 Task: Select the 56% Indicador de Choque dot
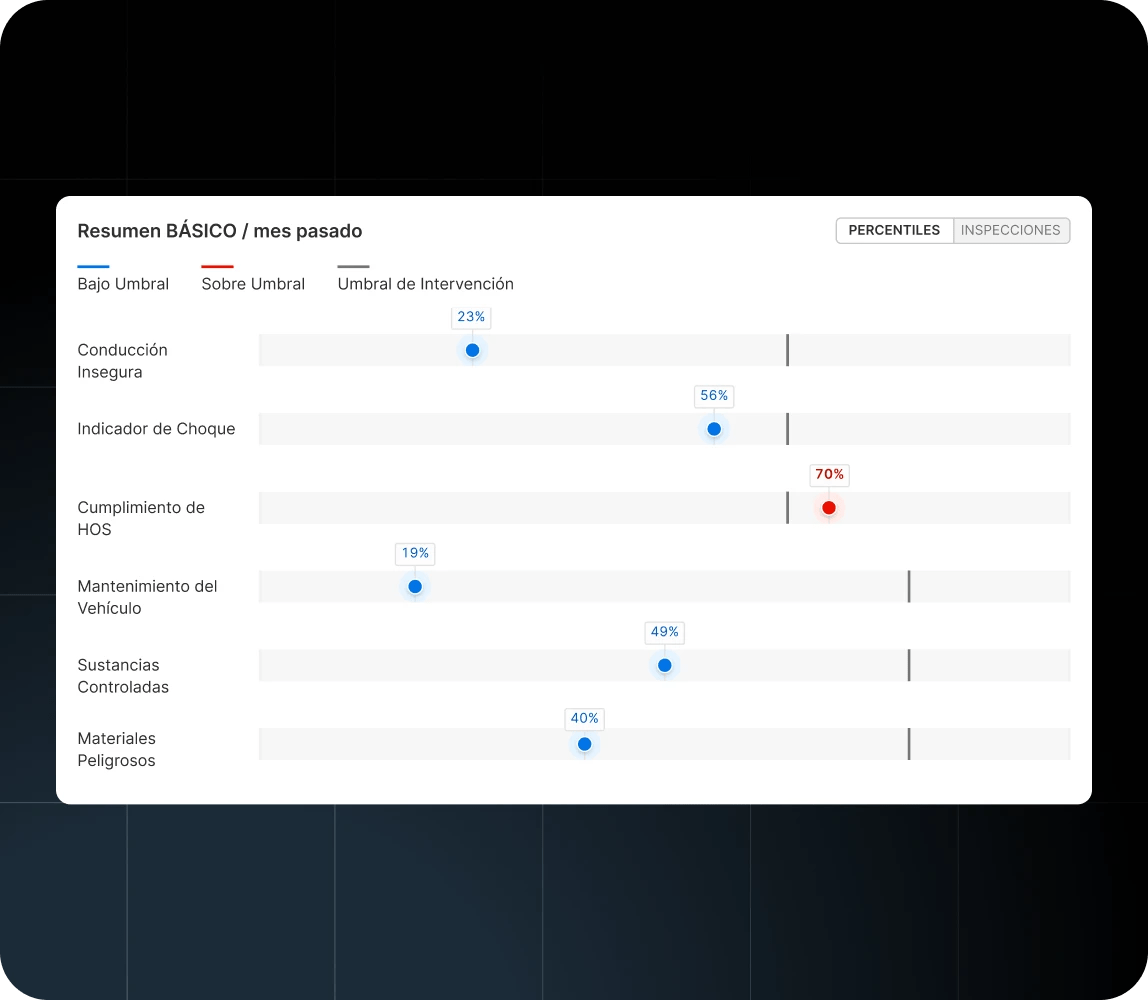click(x=714, y=429)
